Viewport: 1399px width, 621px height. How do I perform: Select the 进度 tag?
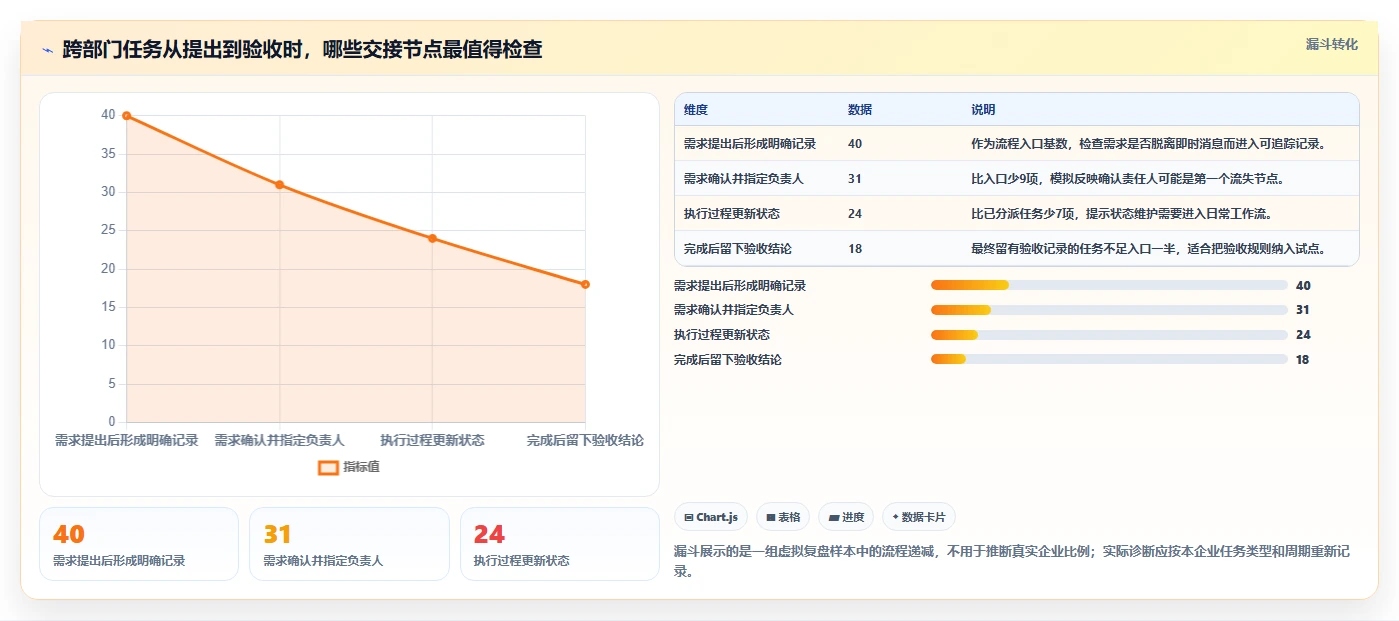tap(845, 517)
